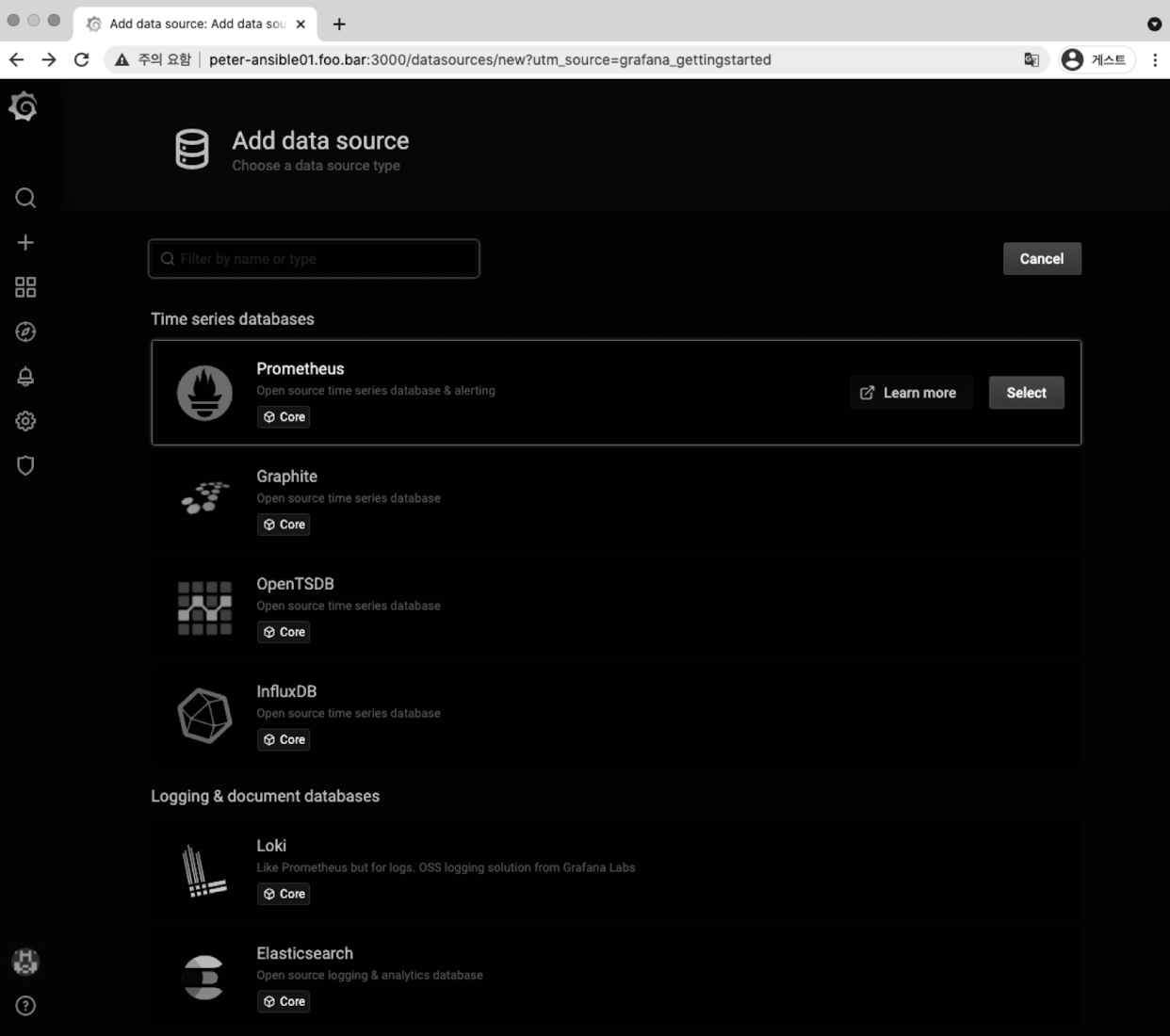Screen dimensions: 1170x1036
Task: Choose the InfluxDB data source
Action: click(x=616, y=715)
